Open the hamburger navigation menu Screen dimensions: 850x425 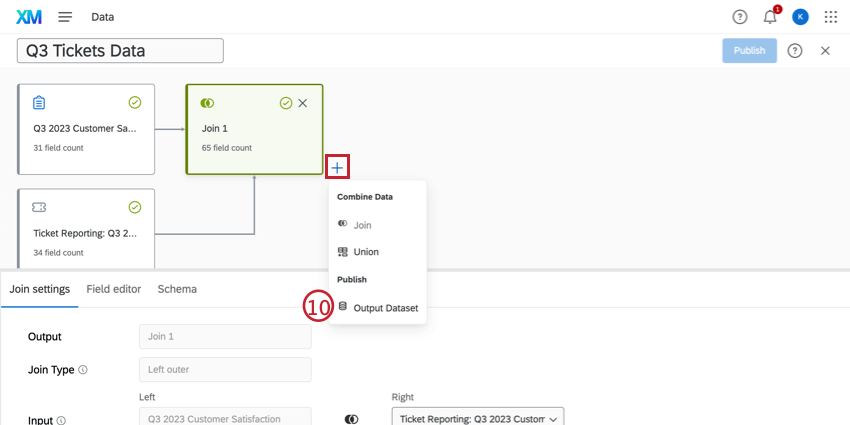click(x=65, y=17)
